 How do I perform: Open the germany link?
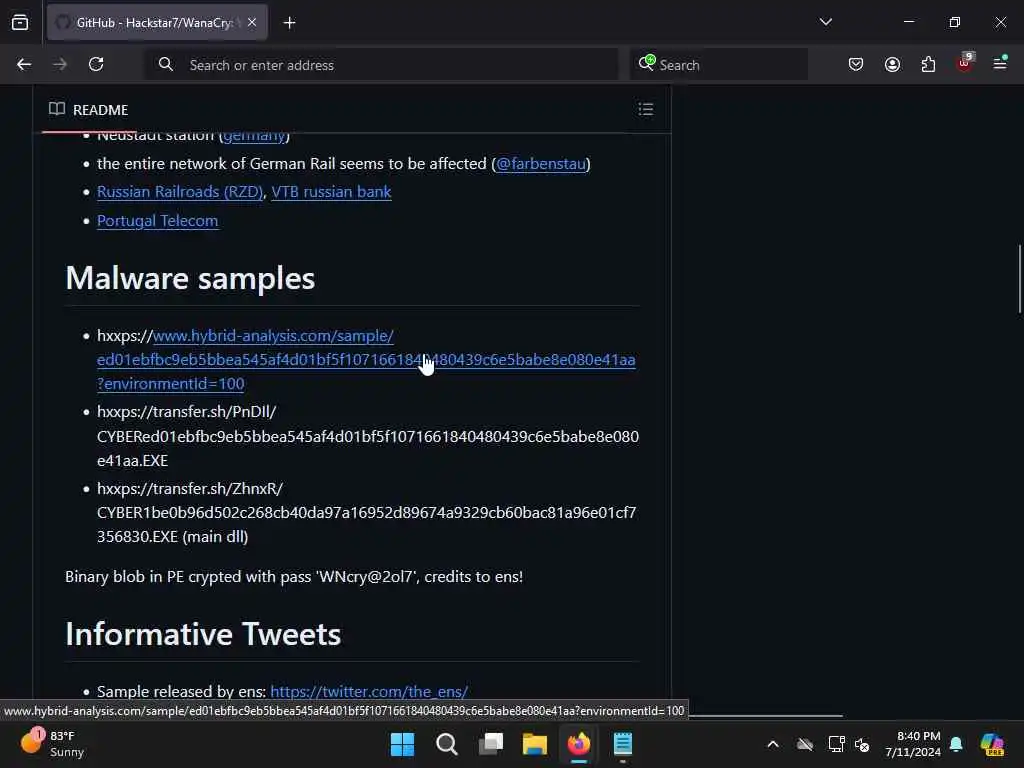coord(254,136)
